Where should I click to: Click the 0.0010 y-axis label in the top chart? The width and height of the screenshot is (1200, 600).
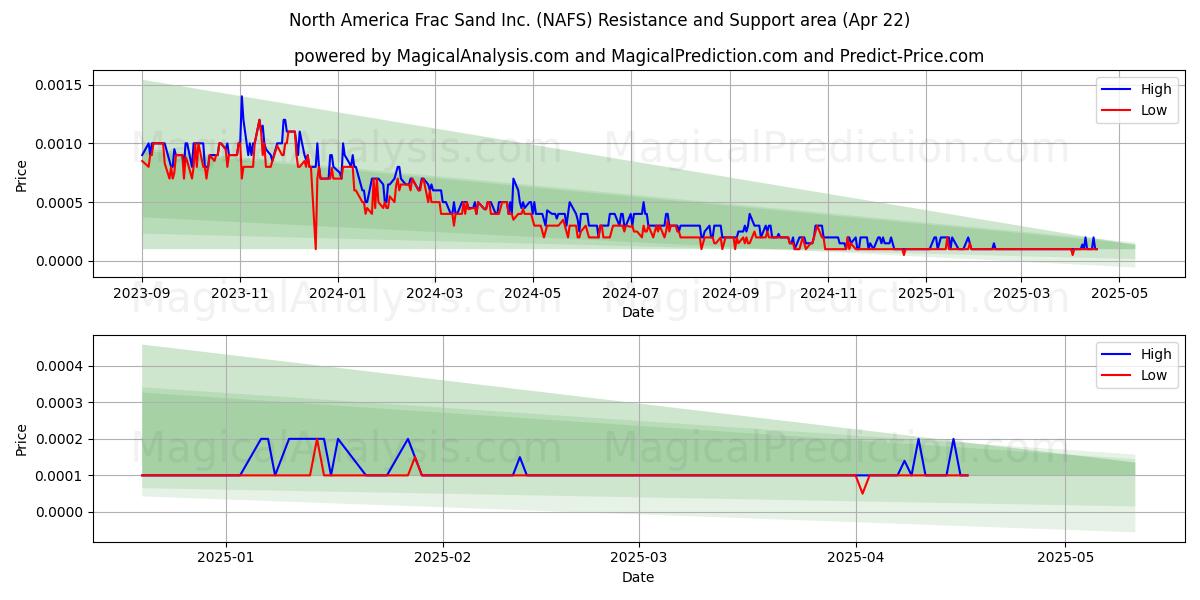tap(60, 144)
